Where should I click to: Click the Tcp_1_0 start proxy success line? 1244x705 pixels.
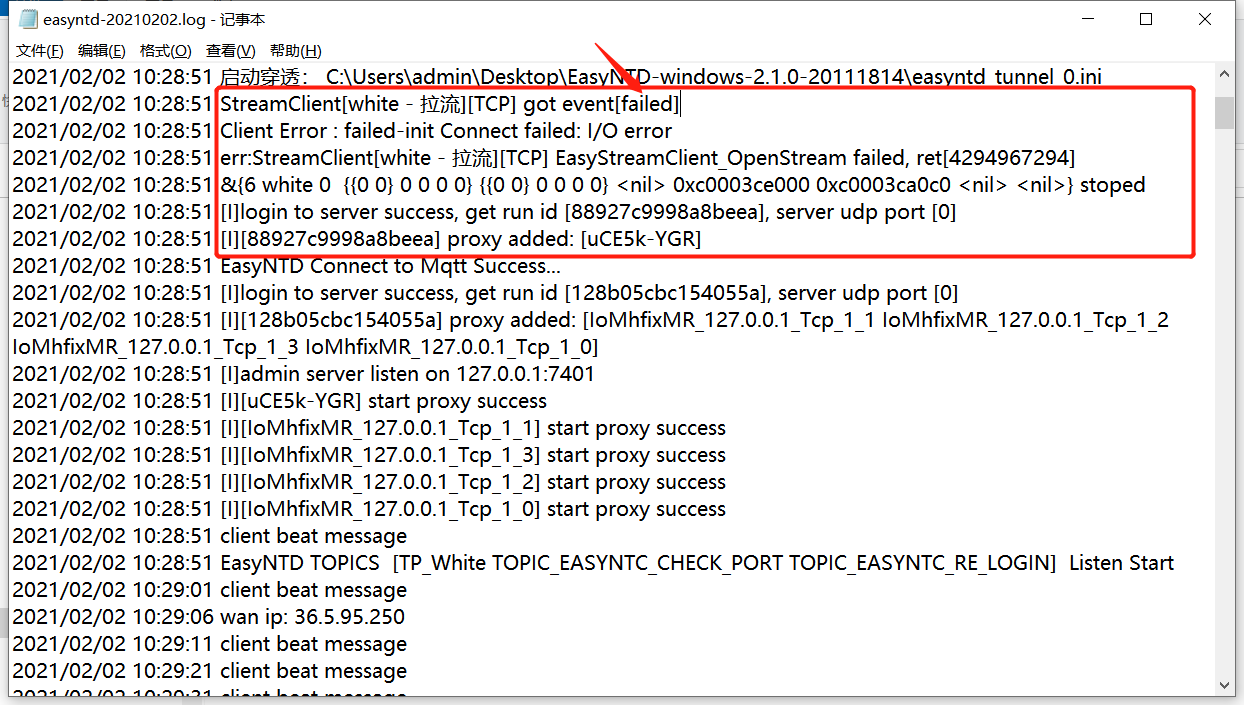(x=369, y=509)
